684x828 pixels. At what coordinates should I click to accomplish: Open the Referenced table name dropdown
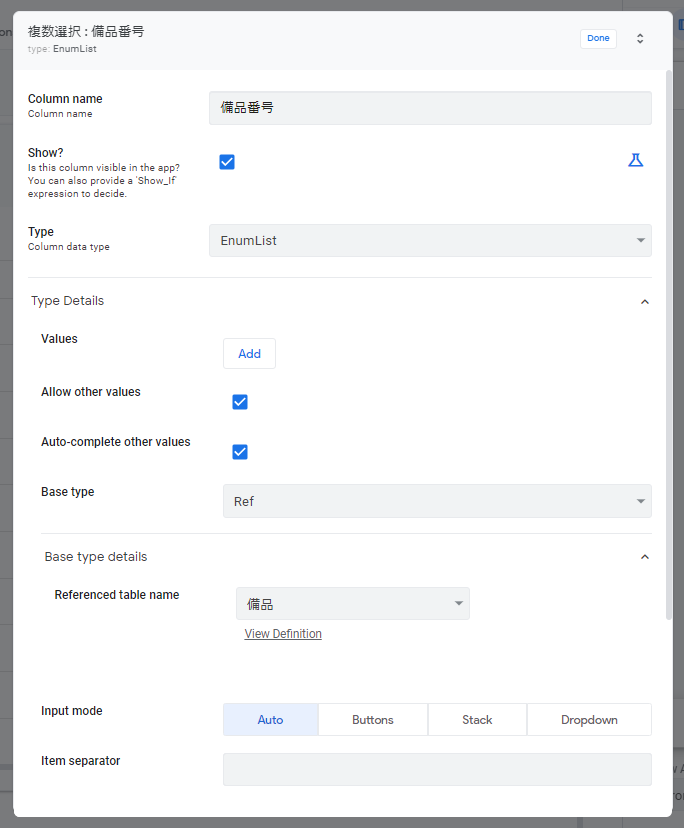coord(352,603)
